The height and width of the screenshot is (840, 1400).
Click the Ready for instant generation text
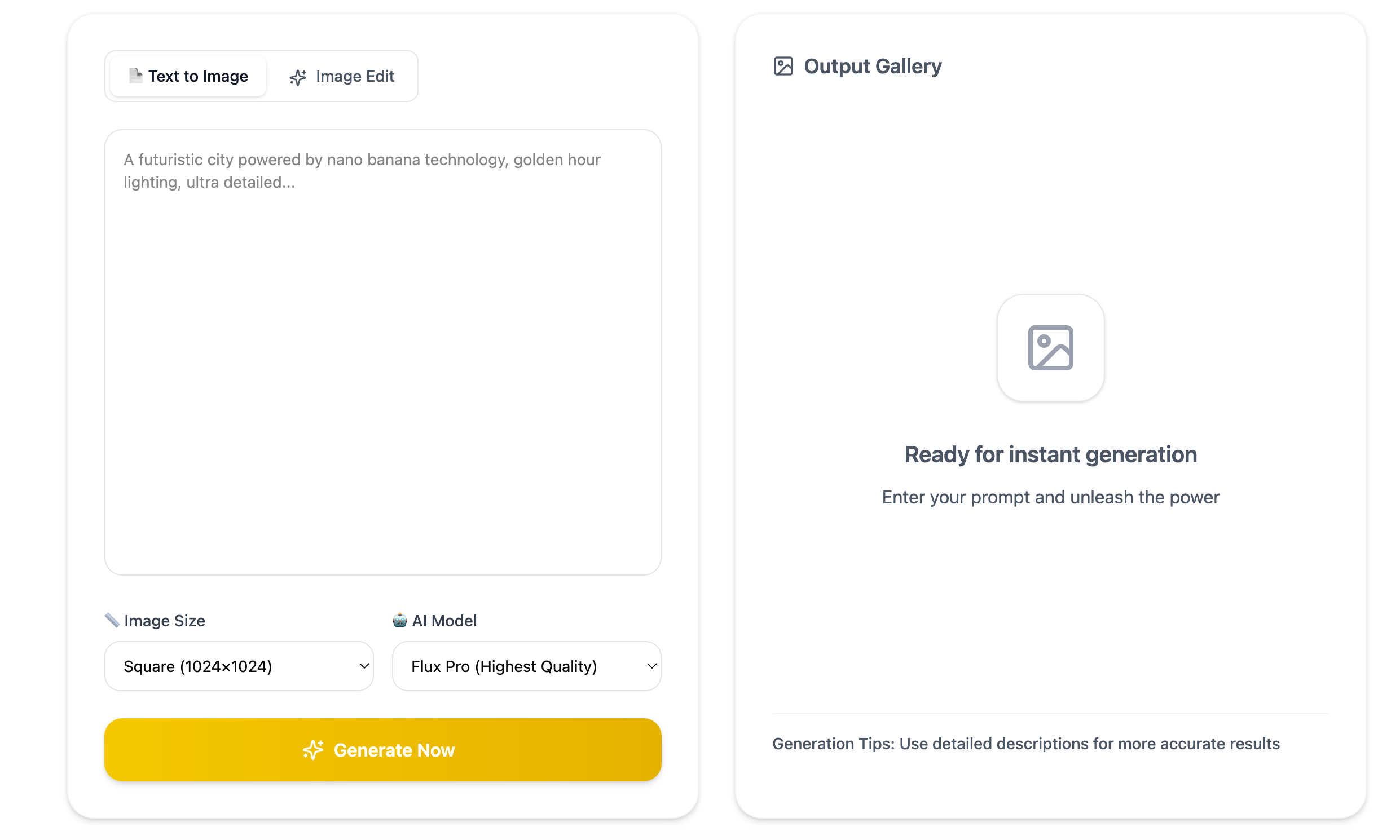[x=1050, y=454]
